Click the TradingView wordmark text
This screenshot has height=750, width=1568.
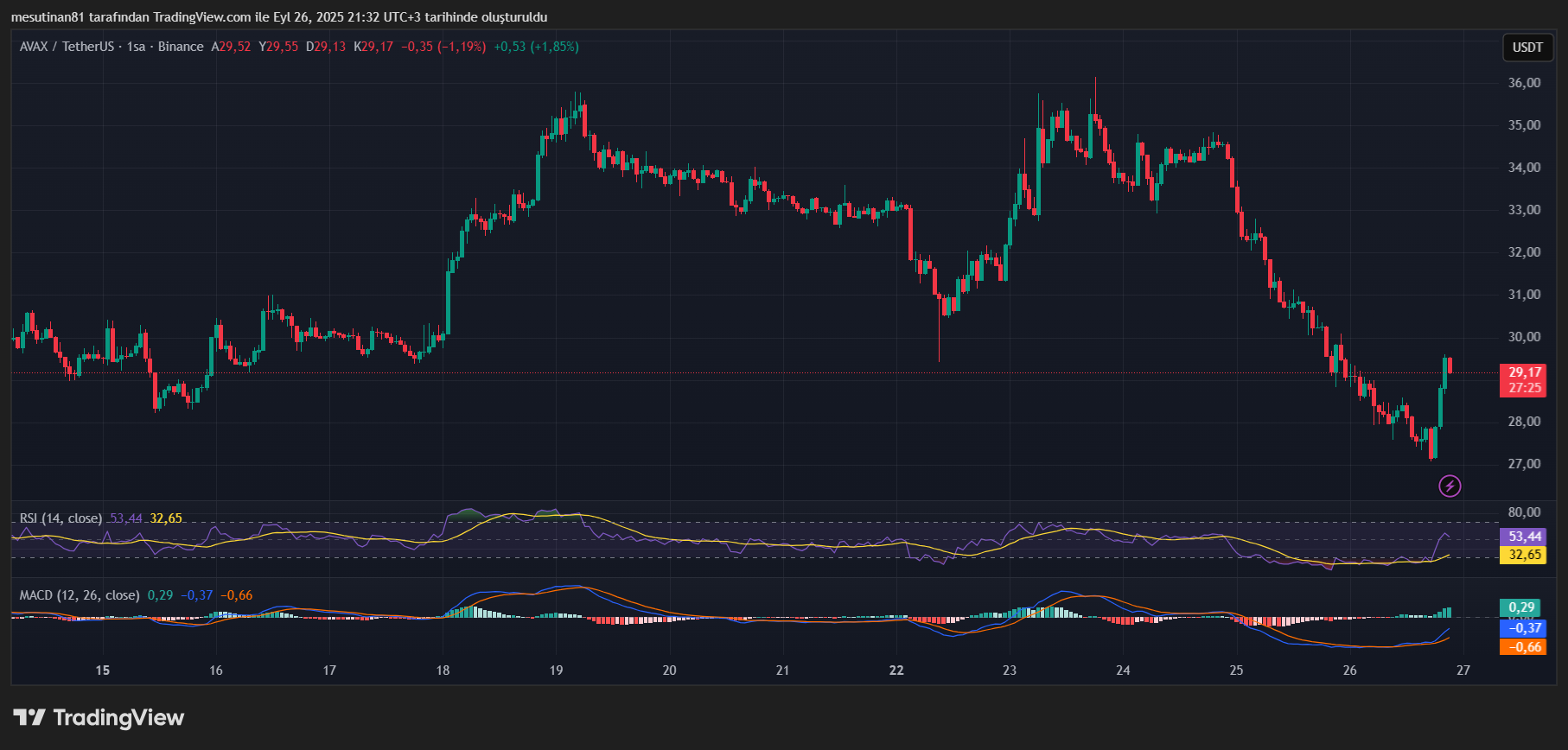tap(118, 718)
